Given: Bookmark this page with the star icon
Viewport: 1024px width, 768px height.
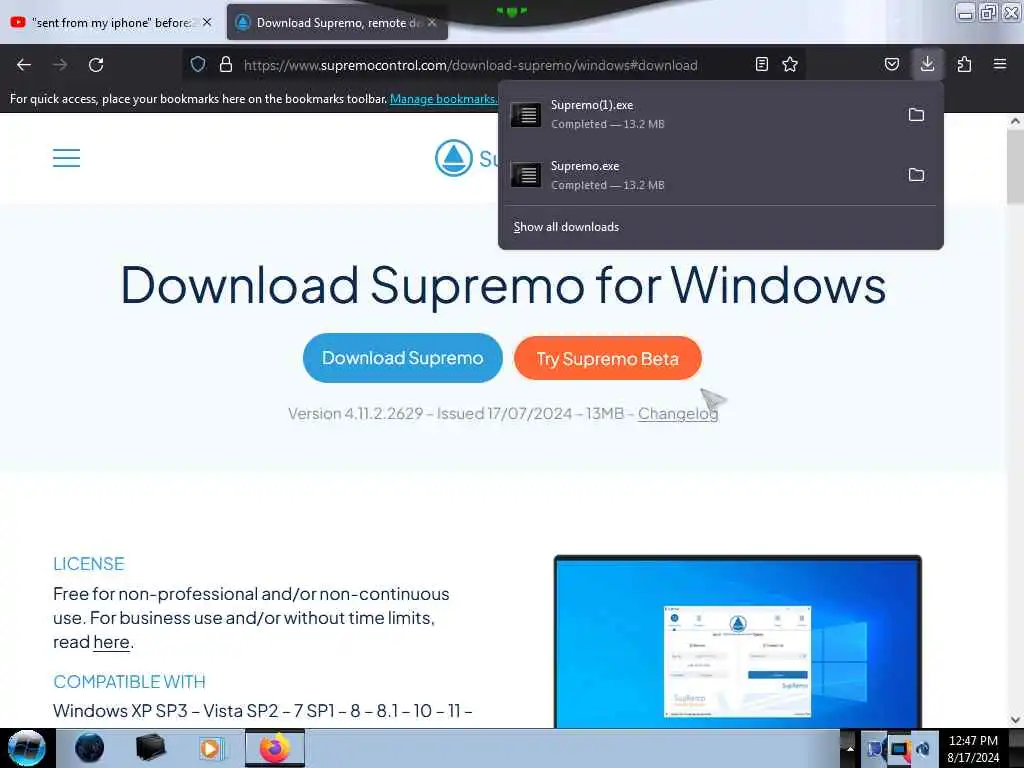Looking at the screenshot, I should [790, 64].
